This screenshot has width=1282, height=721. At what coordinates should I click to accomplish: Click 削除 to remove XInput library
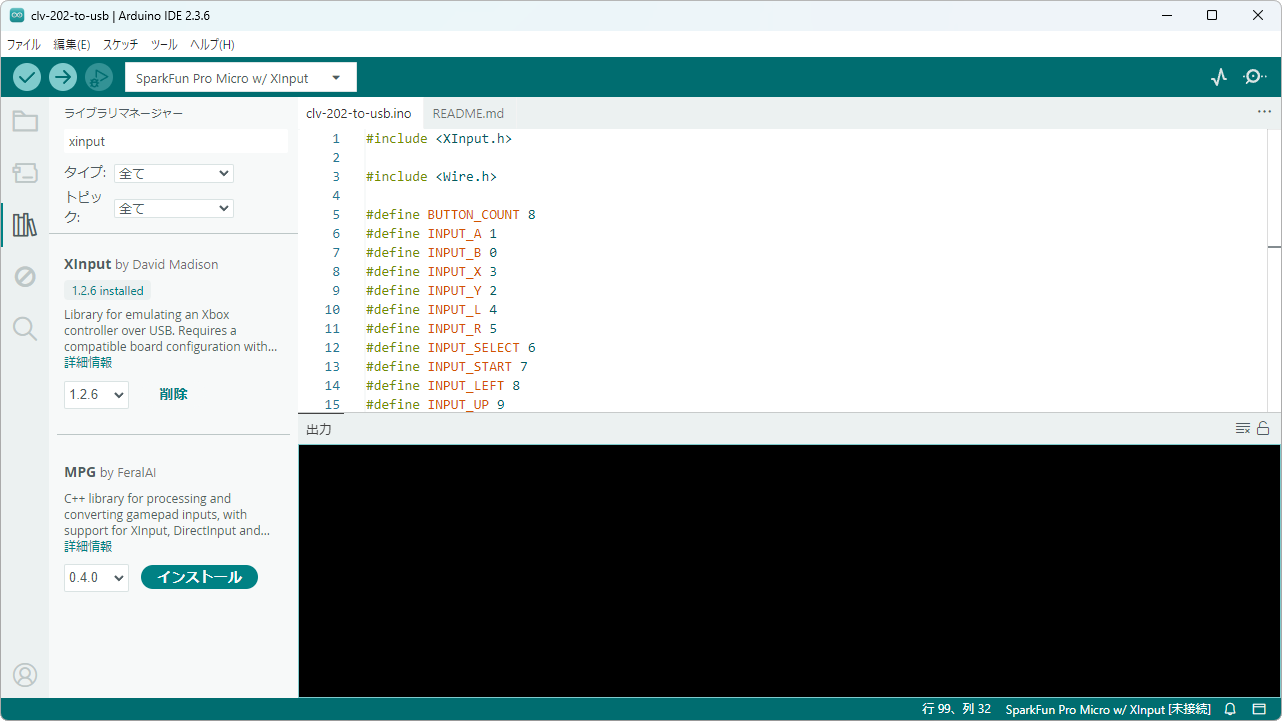173,394
